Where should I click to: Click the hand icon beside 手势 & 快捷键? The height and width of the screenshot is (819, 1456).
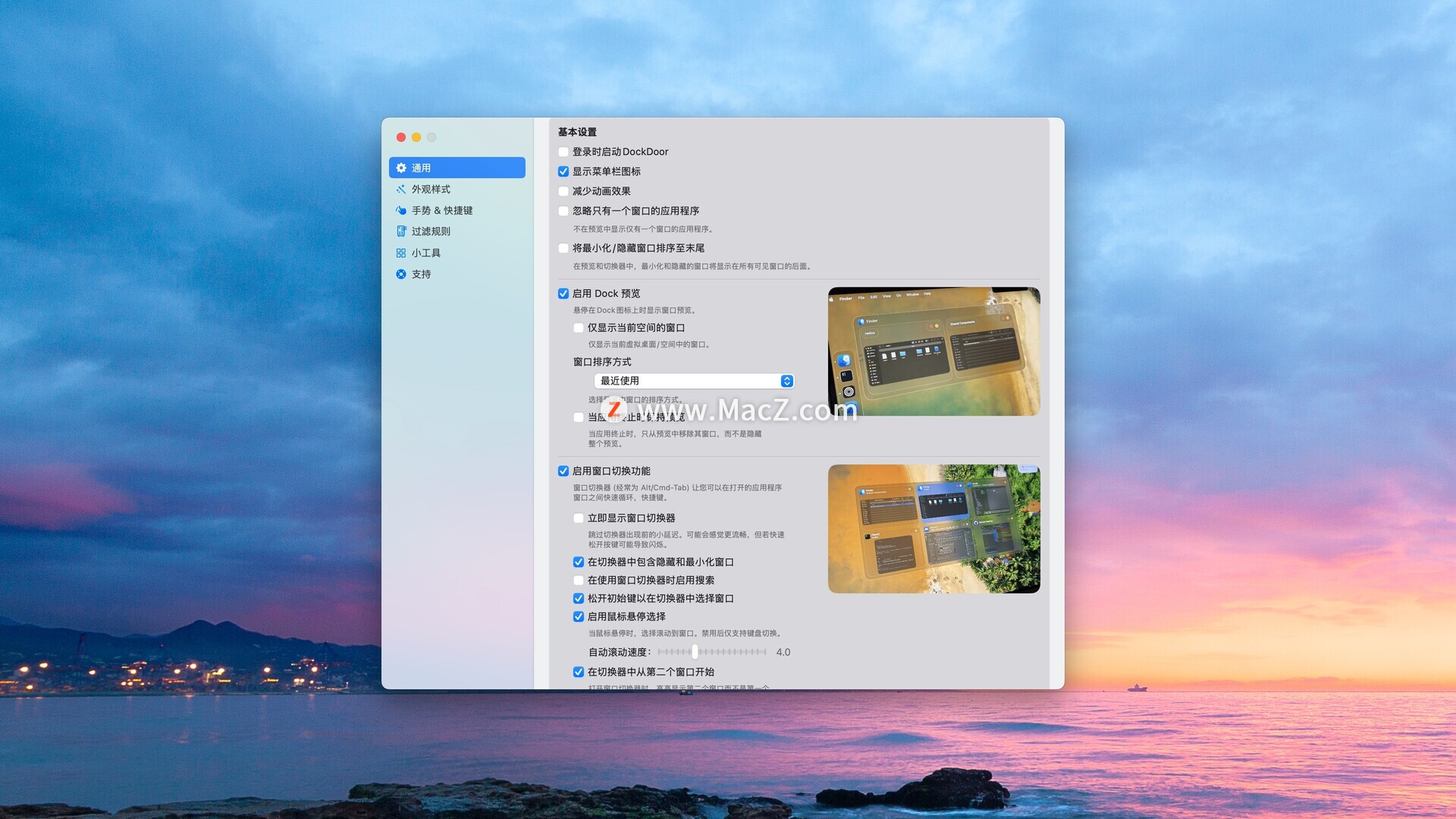point(401,210)
